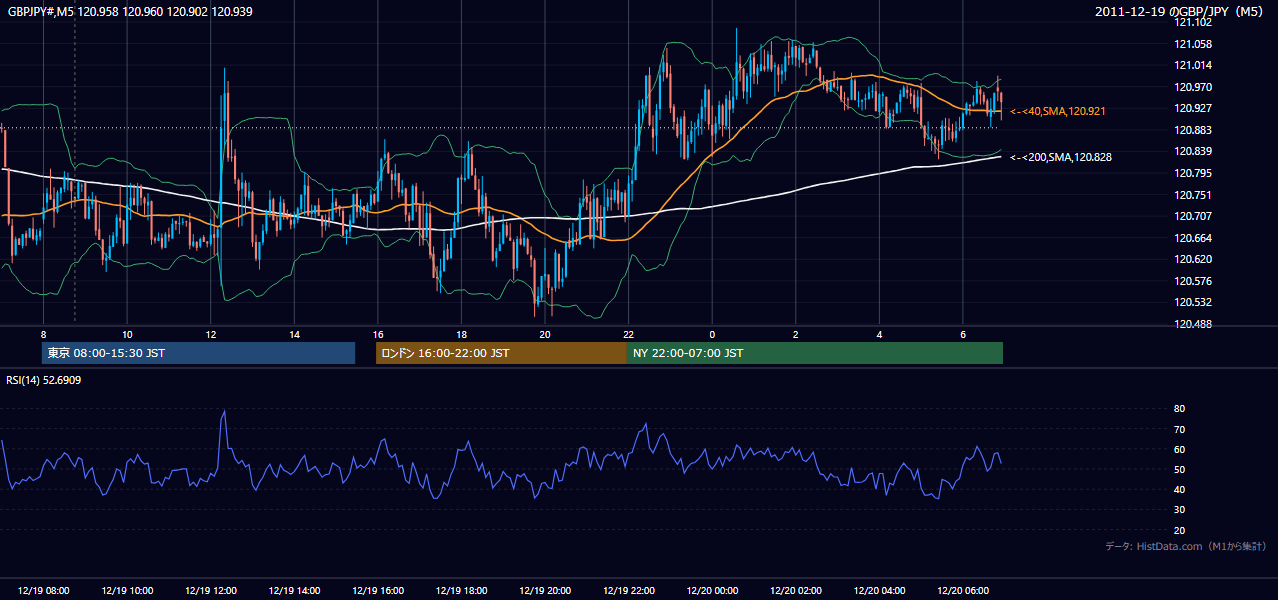Viewport: 1278px width, 600px height.
Task: Click bottom date label 12/19 08:00
Action: click(x=44, y=591)
